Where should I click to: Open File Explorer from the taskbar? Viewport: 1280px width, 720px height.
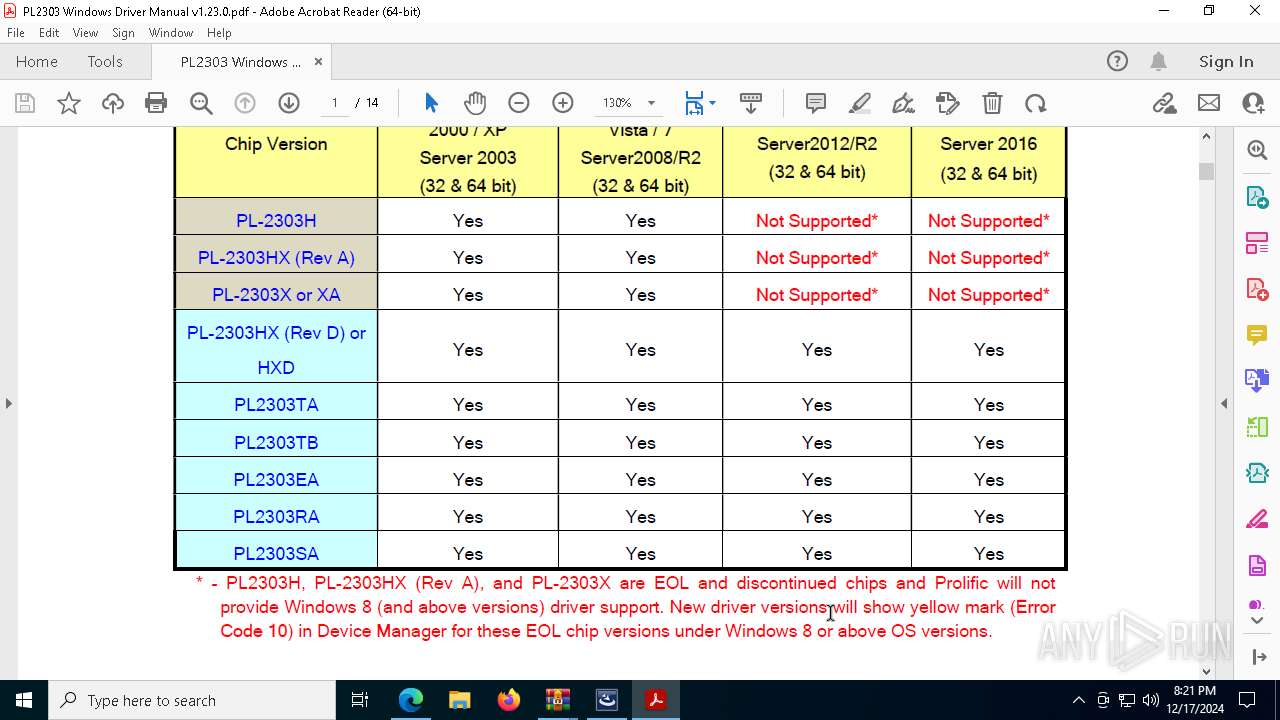coord(459,700)
